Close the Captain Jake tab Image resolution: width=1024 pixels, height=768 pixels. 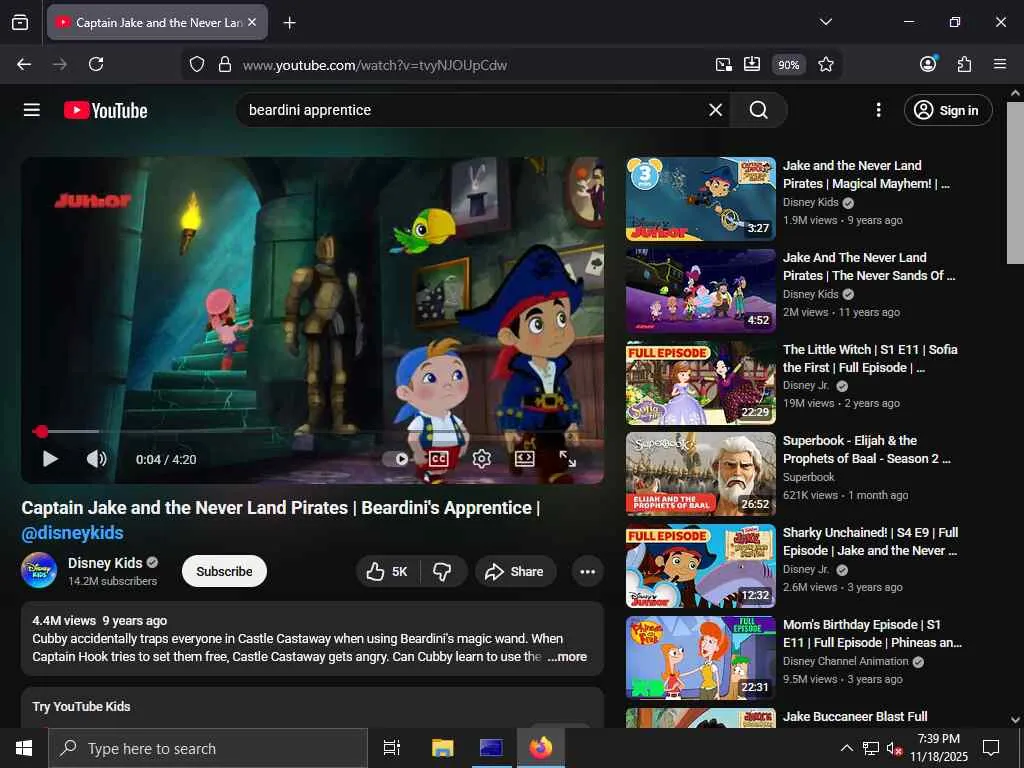(x=253, y=22)
